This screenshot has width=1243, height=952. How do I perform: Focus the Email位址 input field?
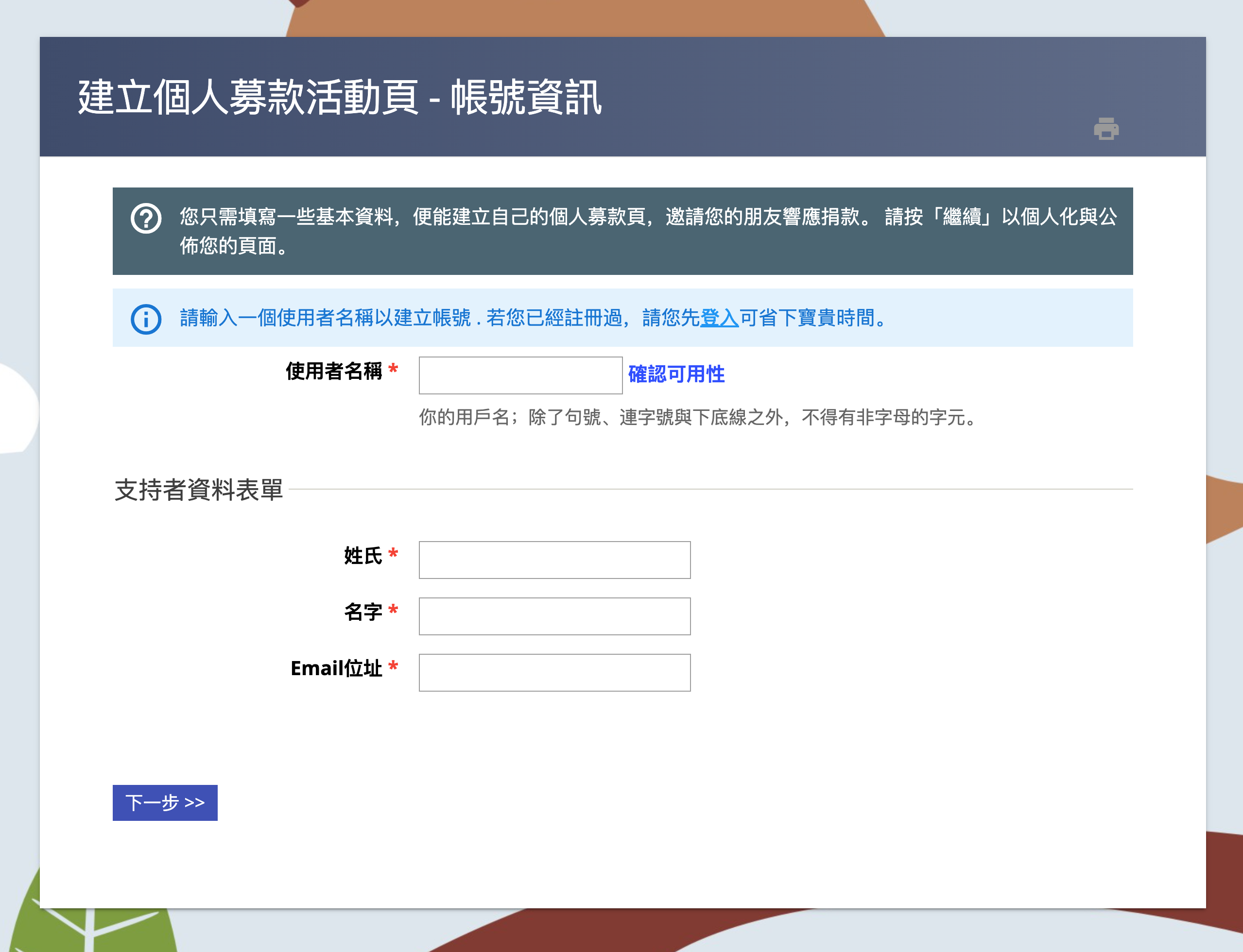click(x=554, y=673)
